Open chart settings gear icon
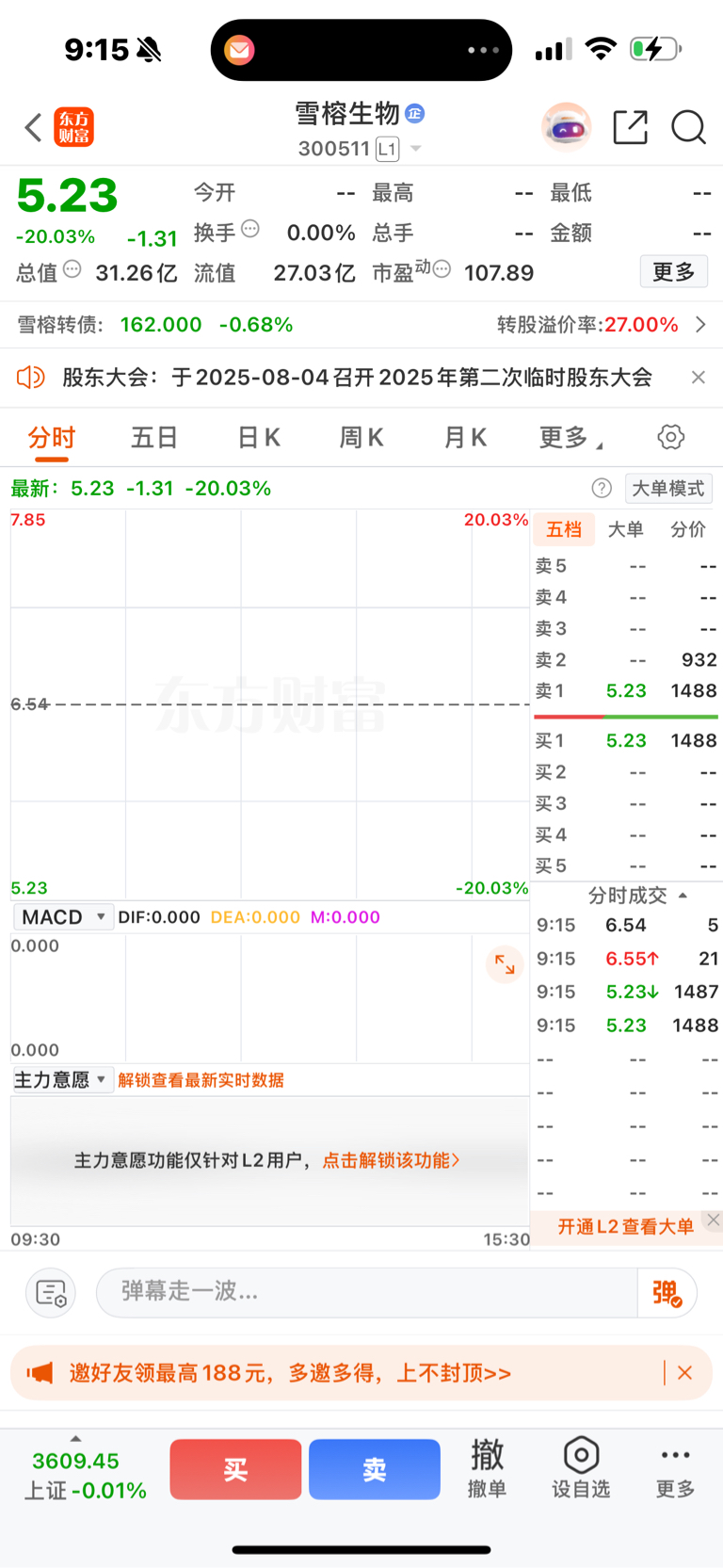This screenshot has width=723, height=1568. point(670,437)
